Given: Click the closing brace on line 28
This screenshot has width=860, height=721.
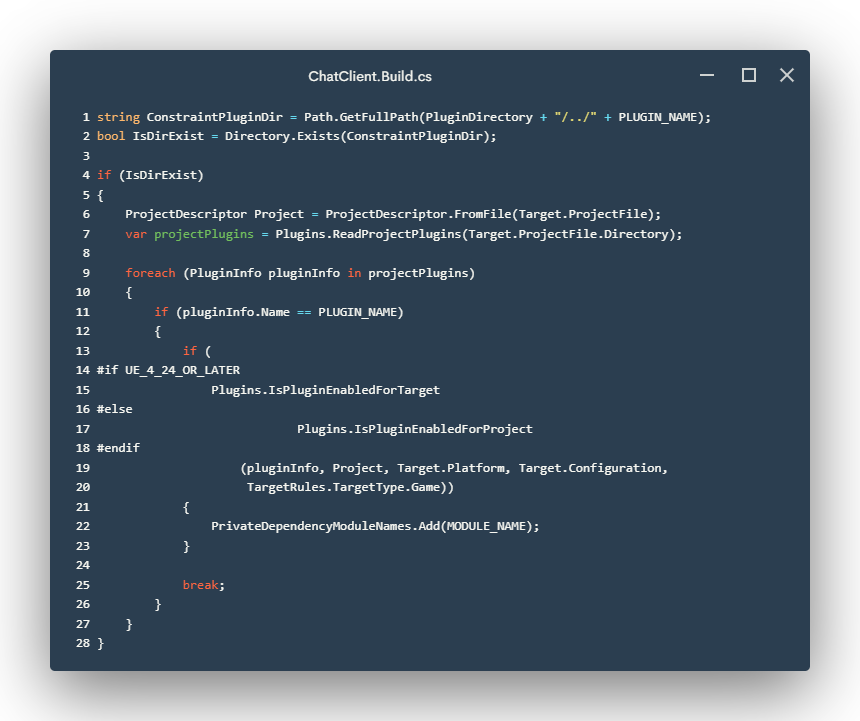Looking at the screenshot, I should point(100,643).
